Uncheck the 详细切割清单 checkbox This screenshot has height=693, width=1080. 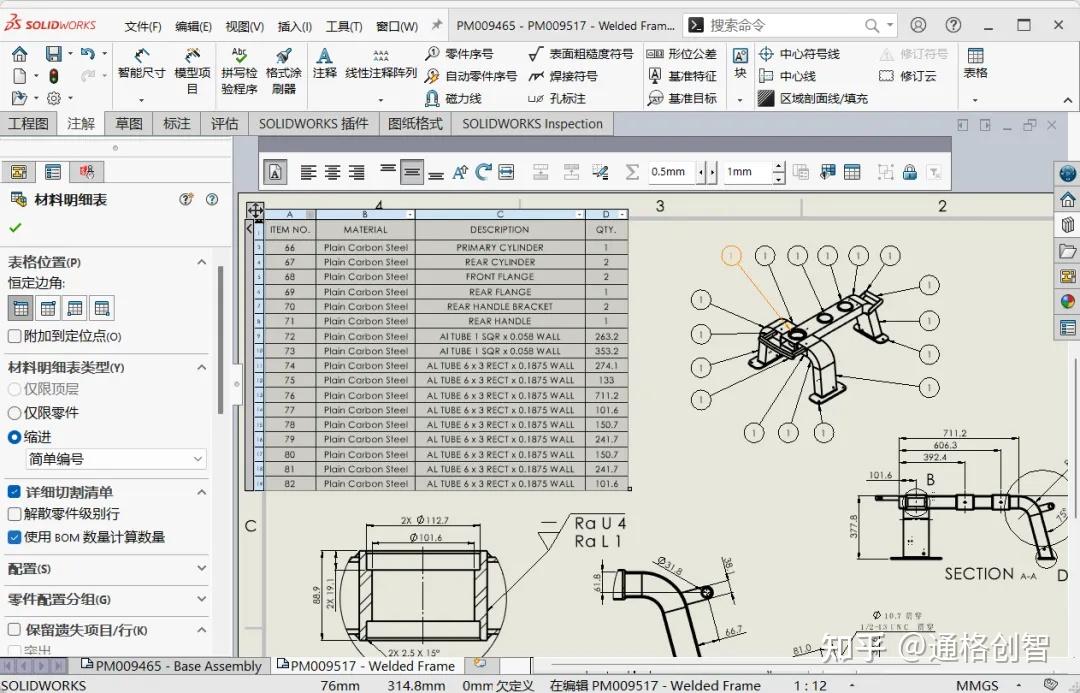[12, 491]
